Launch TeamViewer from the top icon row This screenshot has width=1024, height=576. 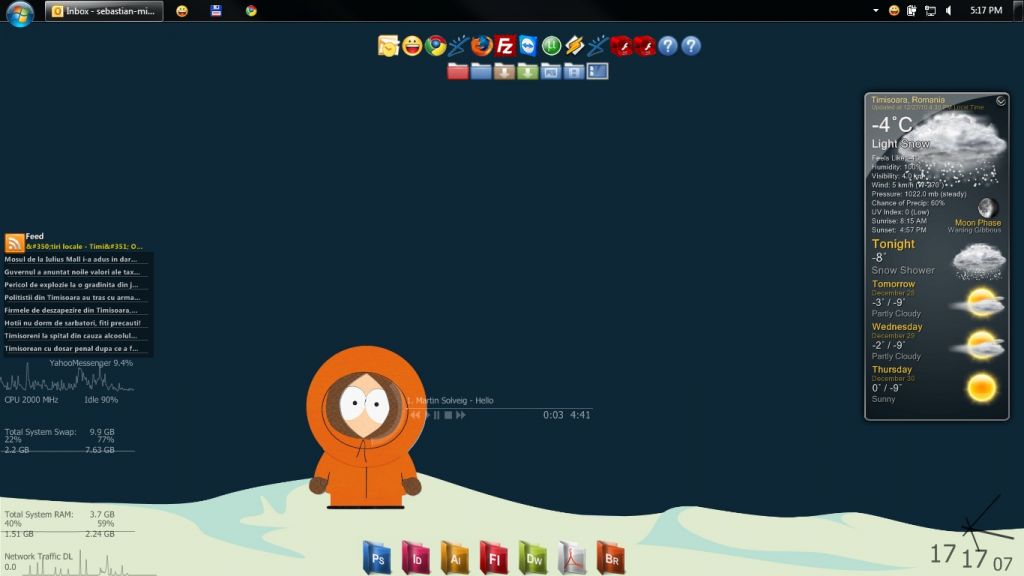coord(528,46)
